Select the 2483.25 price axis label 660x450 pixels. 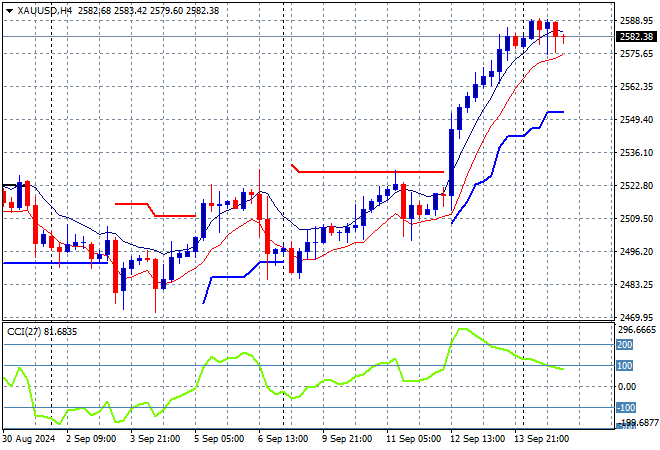[x=637, y=285]
